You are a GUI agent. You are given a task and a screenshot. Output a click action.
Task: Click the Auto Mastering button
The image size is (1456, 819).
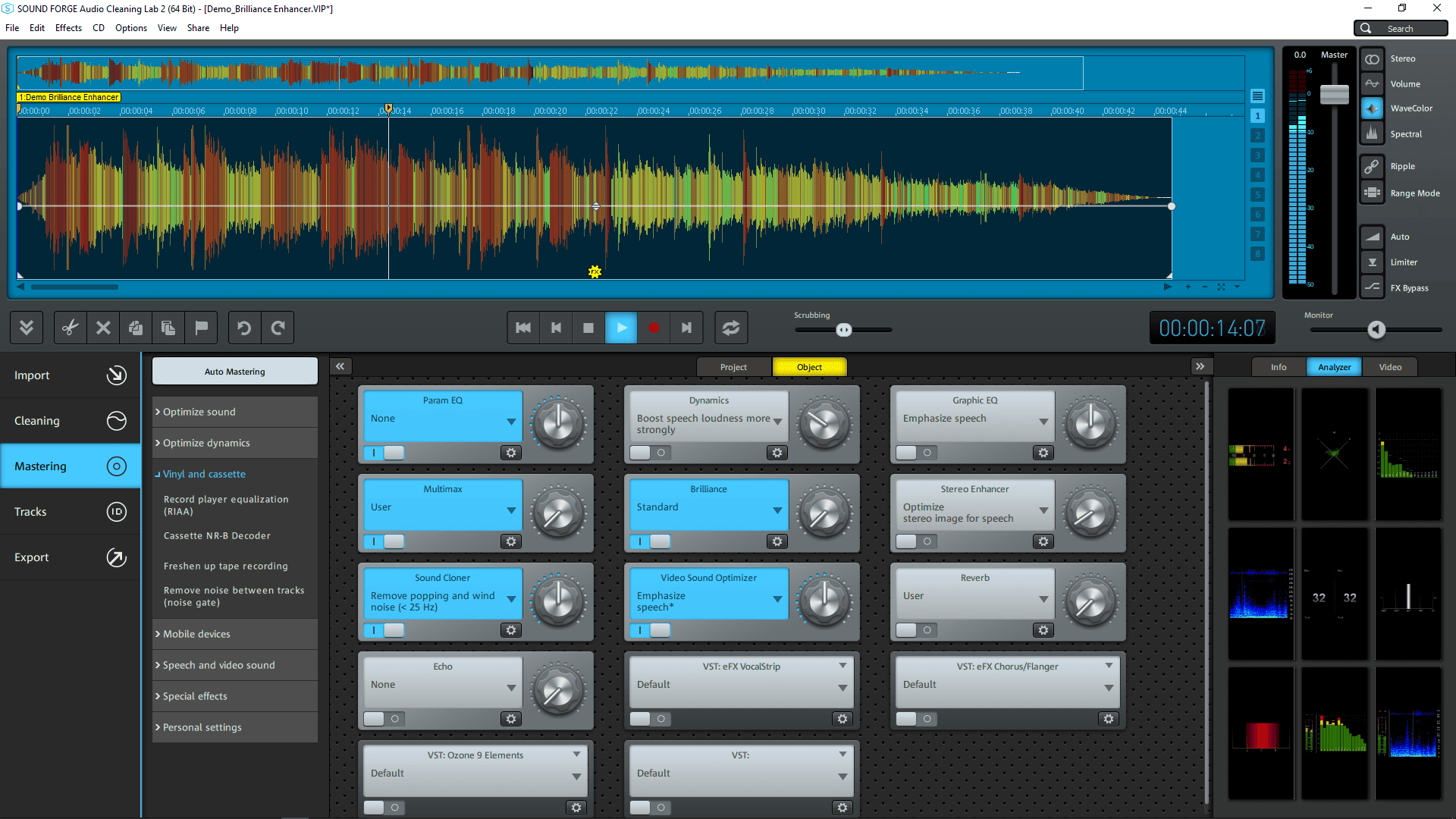[x=235, y=372]
